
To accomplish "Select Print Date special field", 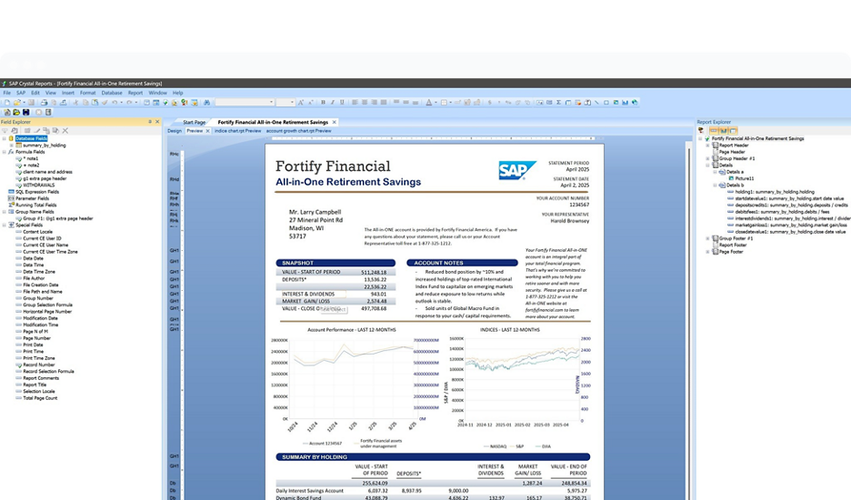I will [33, 345].
